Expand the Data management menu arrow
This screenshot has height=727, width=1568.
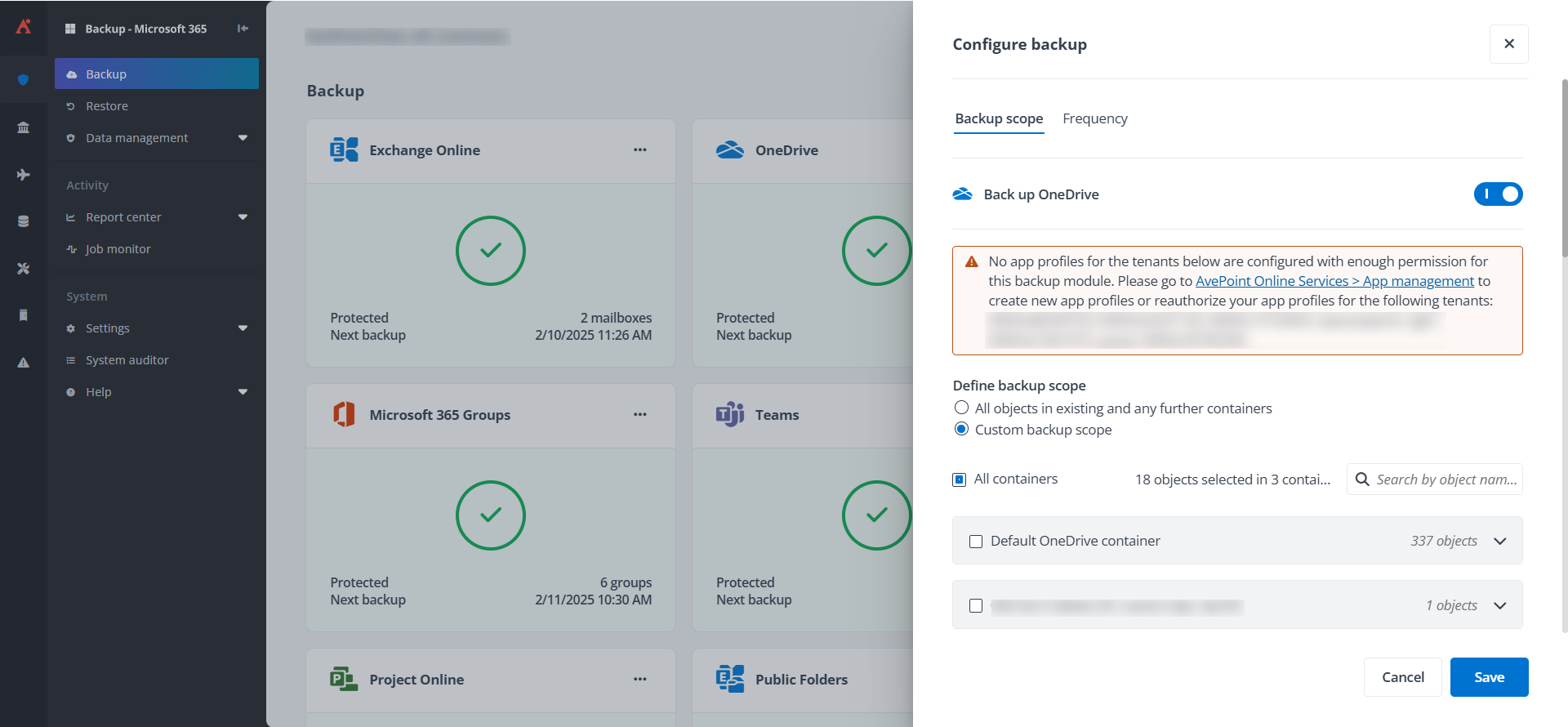click(x=243, y=138)
